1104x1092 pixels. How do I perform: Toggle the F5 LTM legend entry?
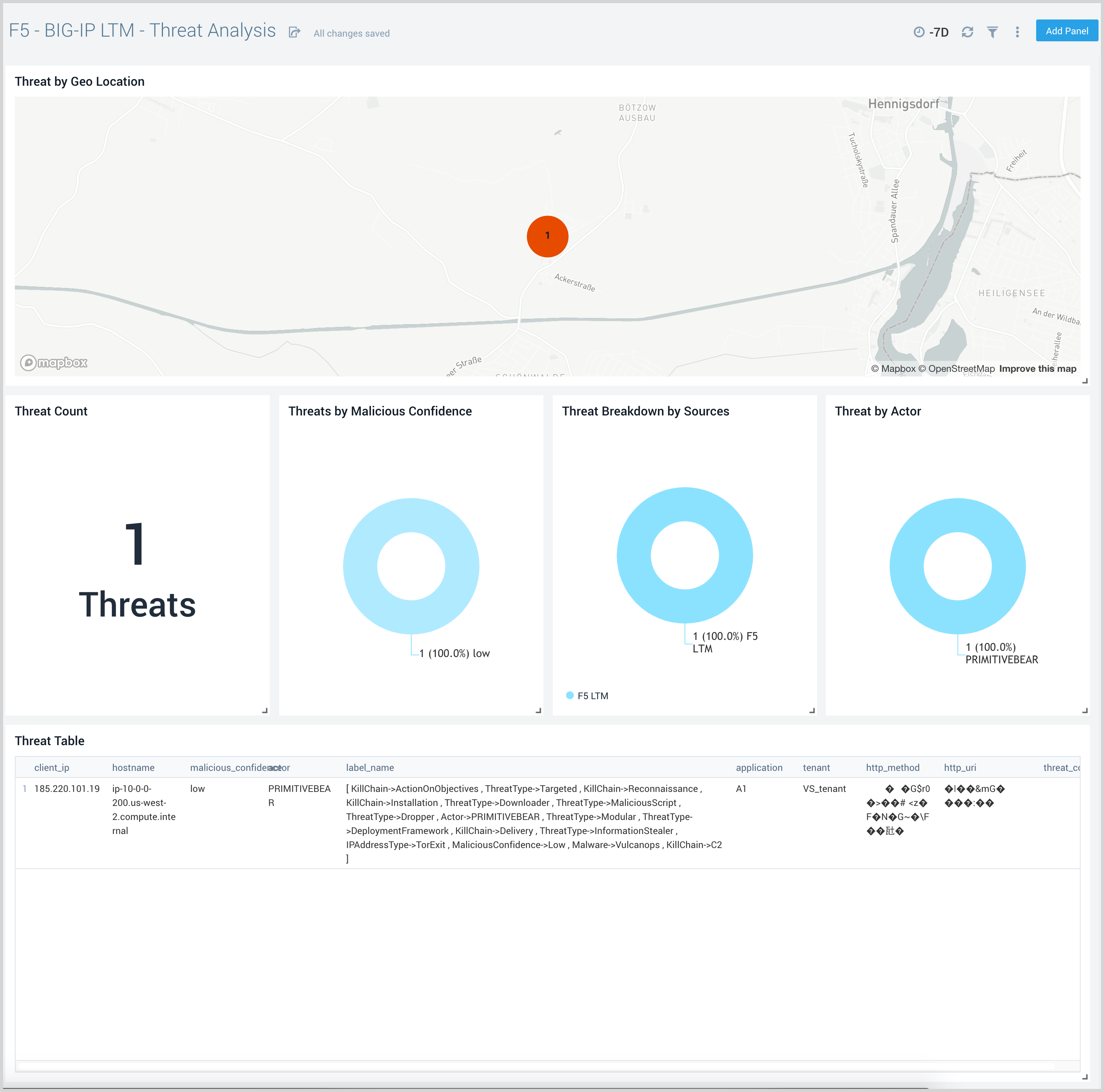pyautogui.click(x=593, y=696)
